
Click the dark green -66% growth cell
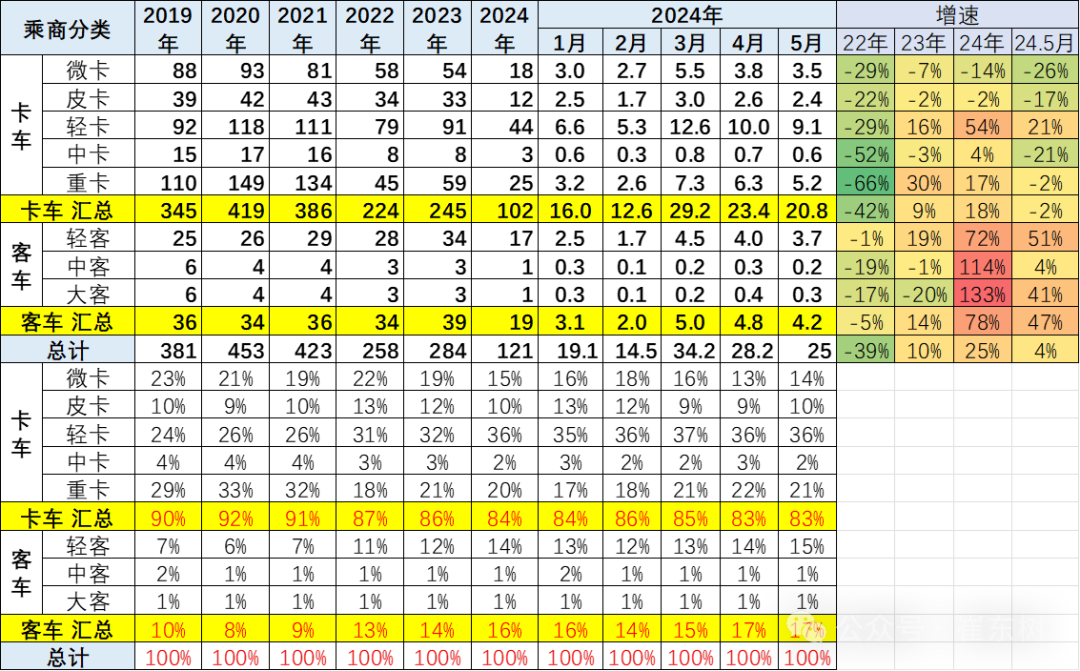(x=865, y=184)
